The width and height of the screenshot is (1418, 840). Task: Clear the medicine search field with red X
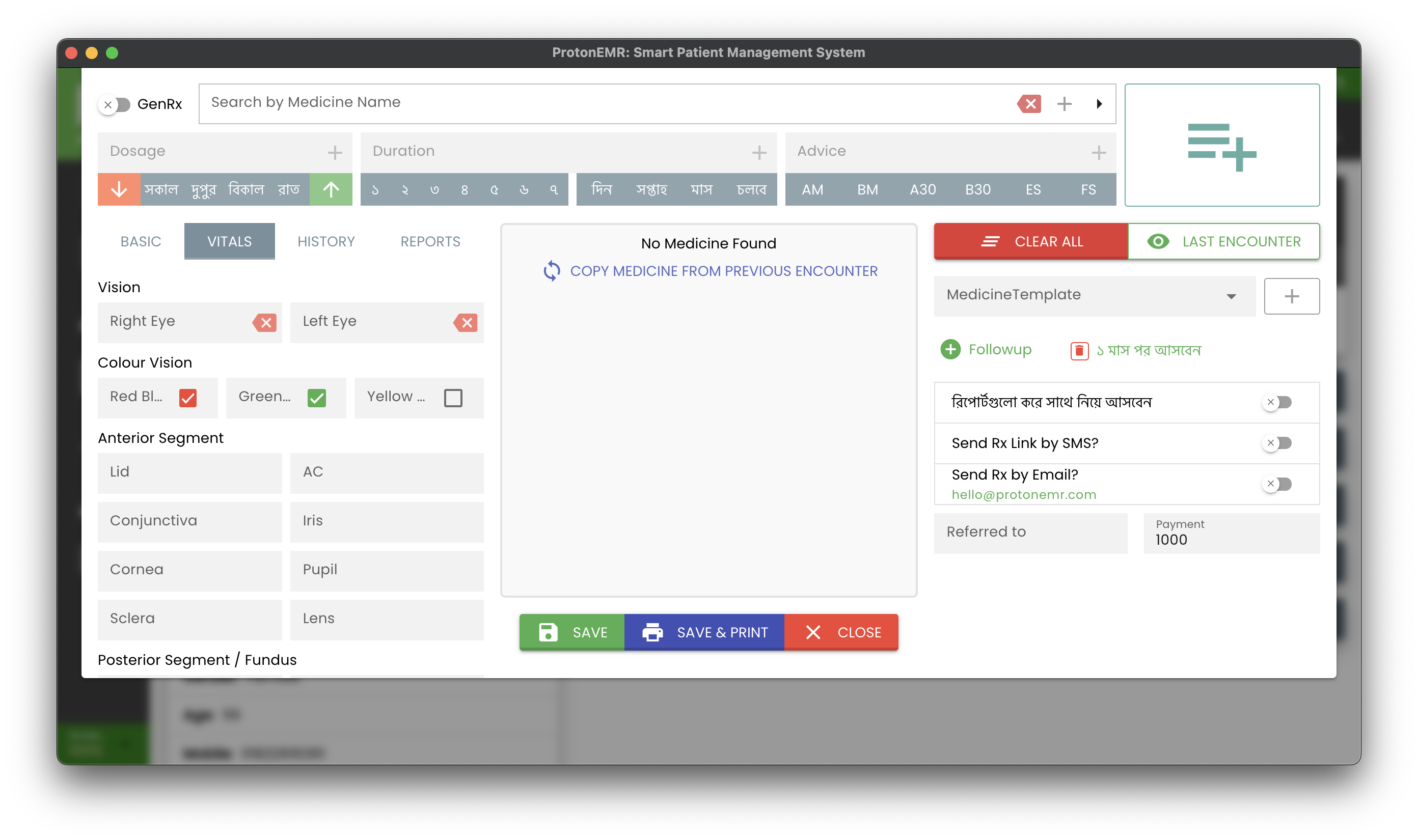[1029, 103]
